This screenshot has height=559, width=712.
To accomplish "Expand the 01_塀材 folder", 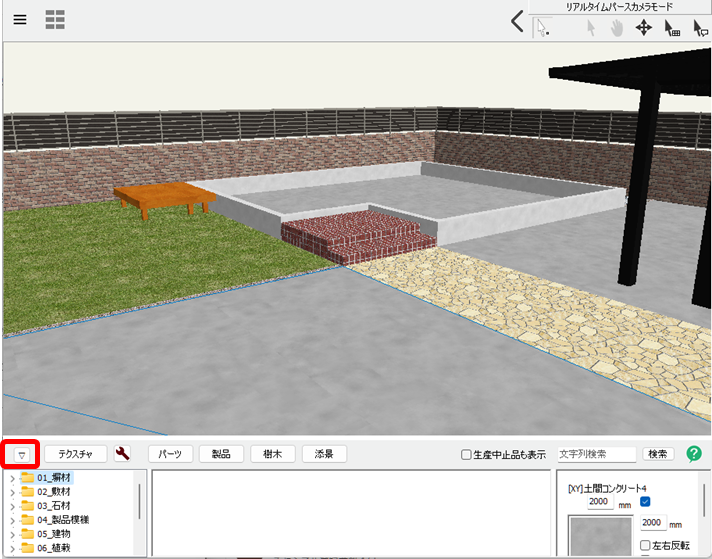I will click(x=12, y=478).
